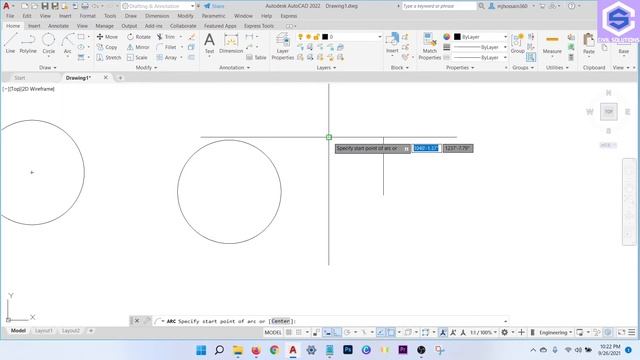Select the Text annotation tool
This screenshot has height=360, width=640.
pos(209,43)
